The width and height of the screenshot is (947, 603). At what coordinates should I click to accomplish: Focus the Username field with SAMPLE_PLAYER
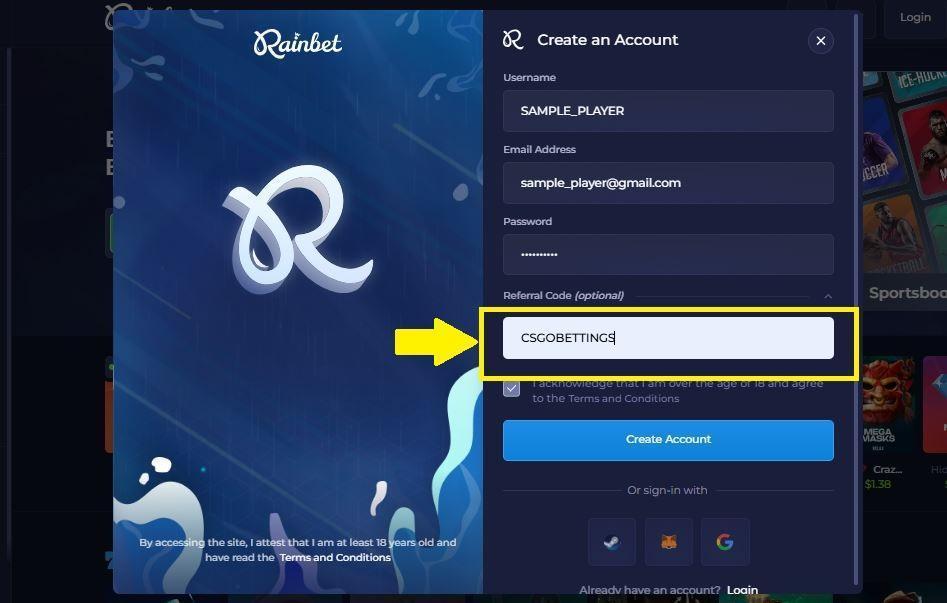(668, 111)
